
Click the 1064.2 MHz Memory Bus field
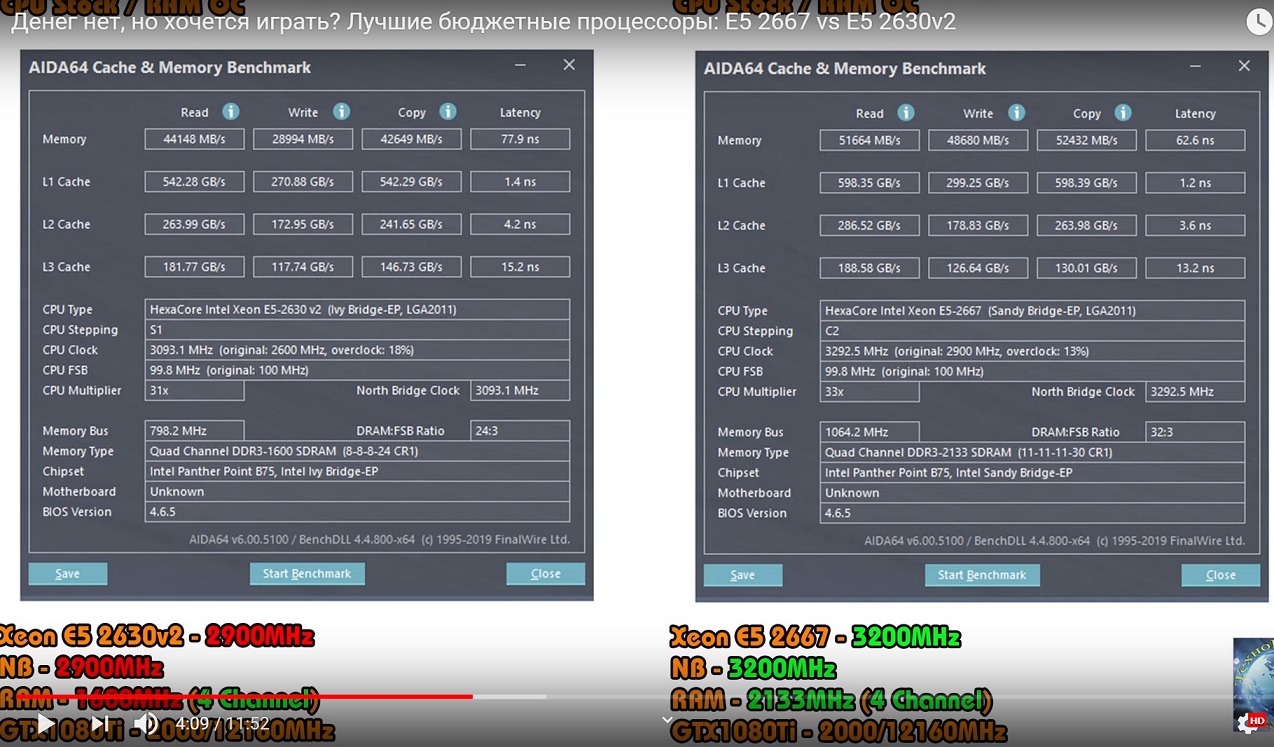870,431
